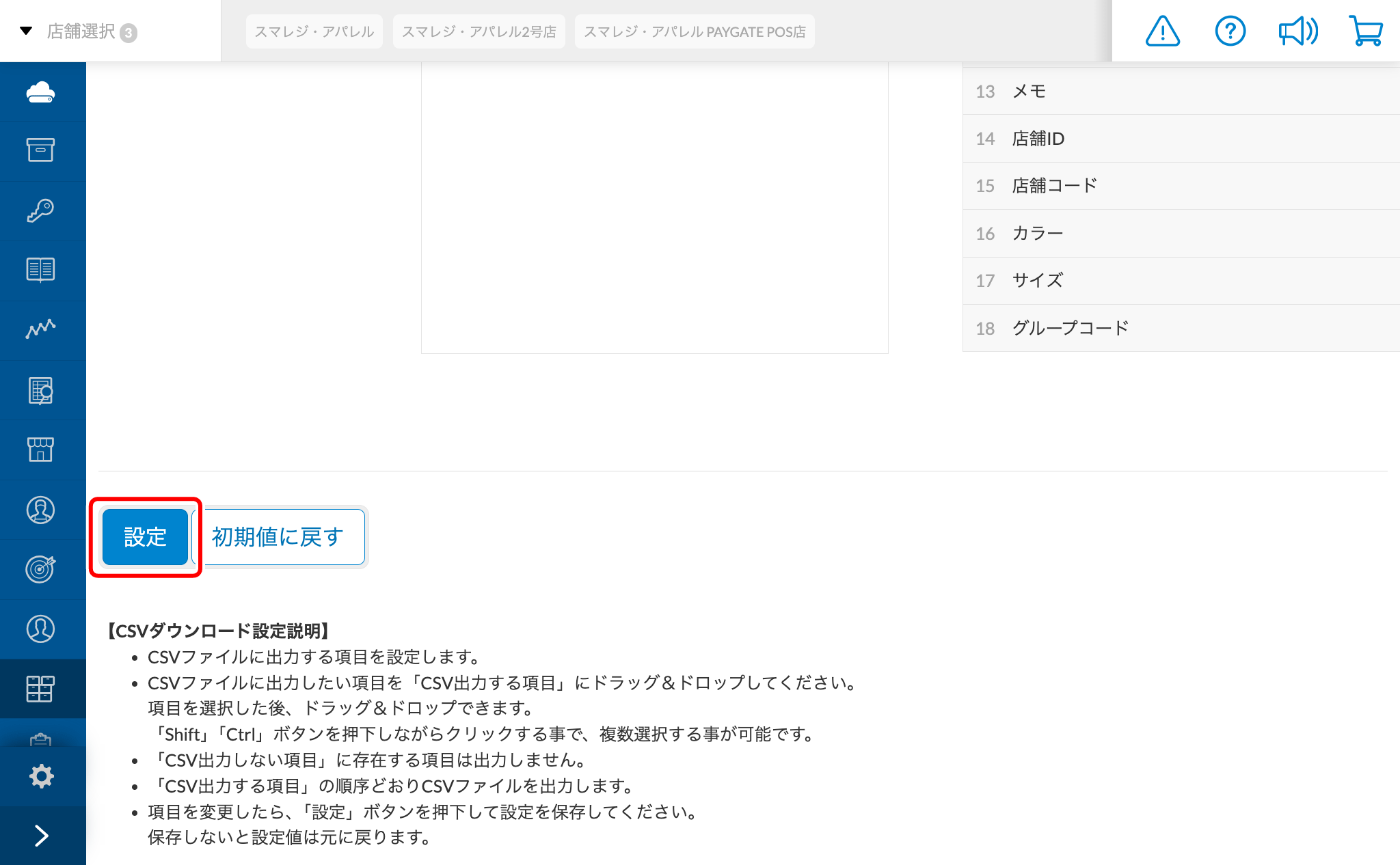Click the 設定 save button
The height and width of the screenshot is (865, 1400).
pyautogui.click(x=145, y=537)
